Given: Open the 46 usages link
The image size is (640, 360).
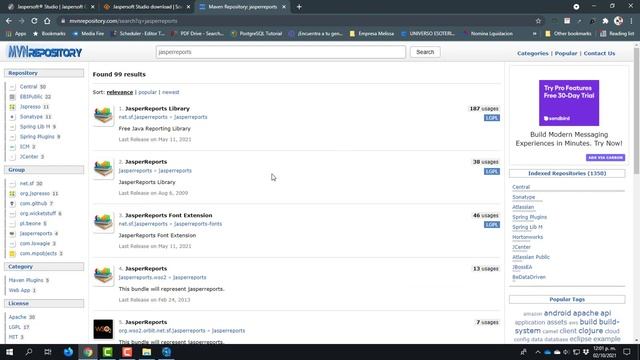Looking at the screenshot, I should pos(485,215).
